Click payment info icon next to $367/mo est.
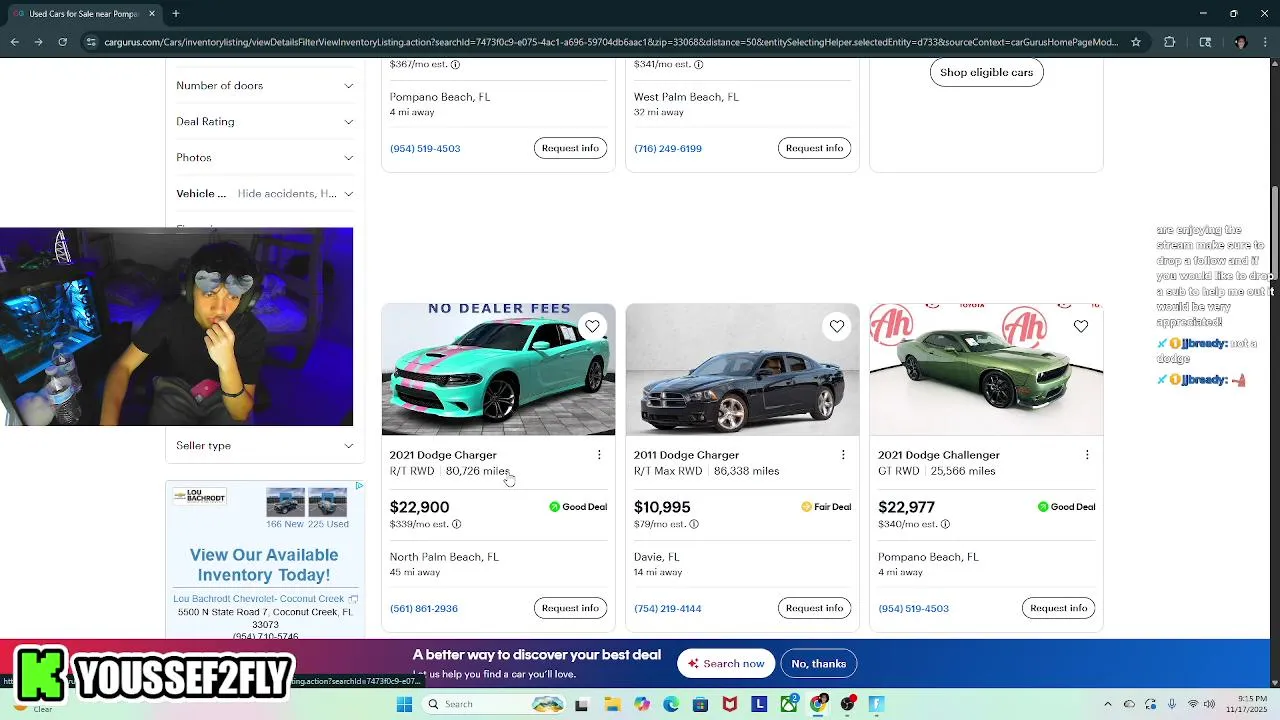 point(455,64)
